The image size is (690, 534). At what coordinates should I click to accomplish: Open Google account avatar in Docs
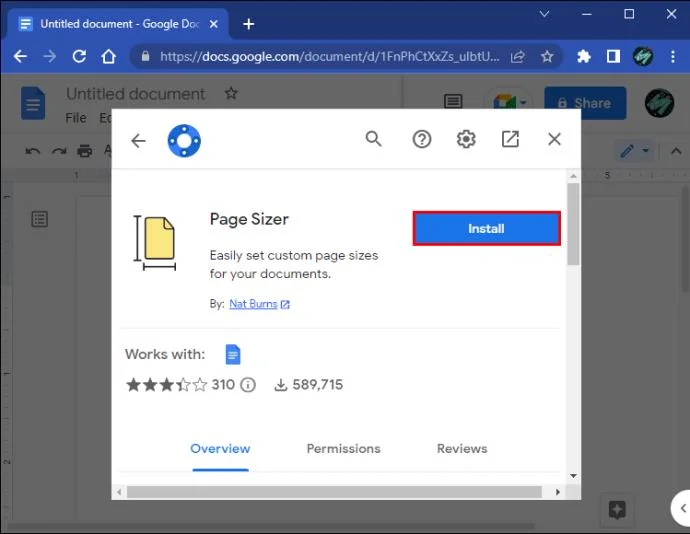[x=659, y=103]
